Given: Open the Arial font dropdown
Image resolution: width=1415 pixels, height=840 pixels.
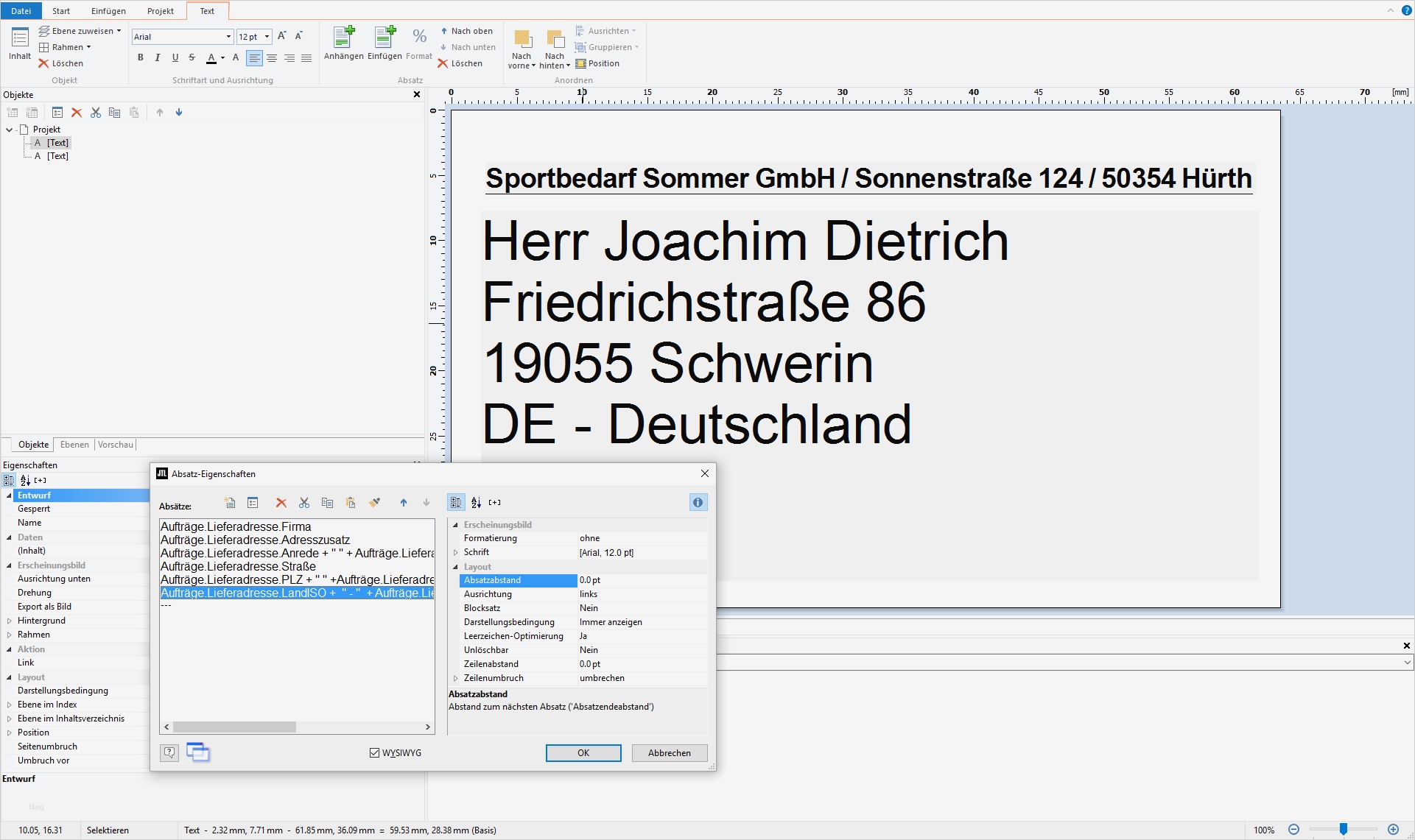Looking at the screenshot, I should pos(228,36).
